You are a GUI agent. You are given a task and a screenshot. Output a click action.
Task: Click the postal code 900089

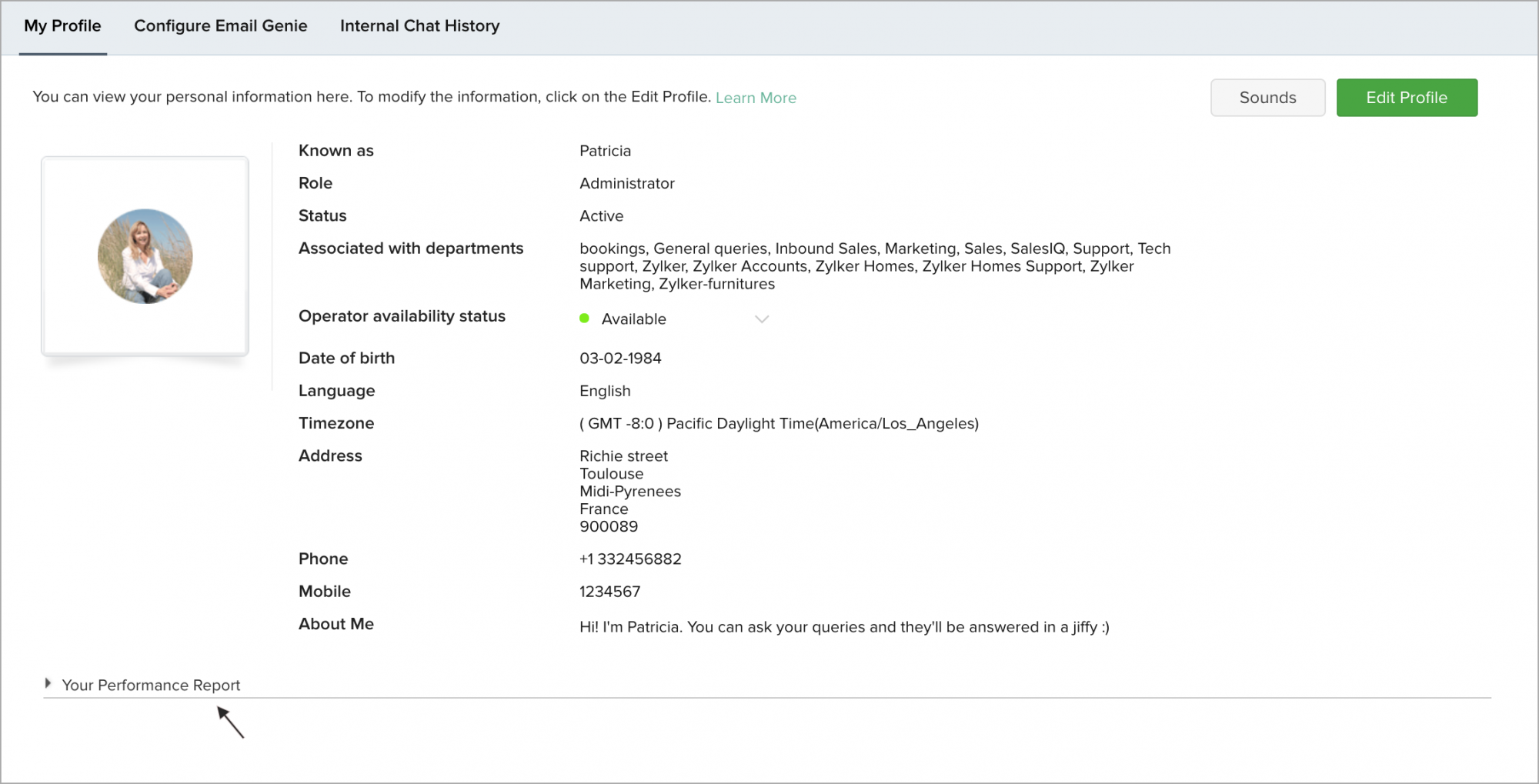(x=608, y=527)
